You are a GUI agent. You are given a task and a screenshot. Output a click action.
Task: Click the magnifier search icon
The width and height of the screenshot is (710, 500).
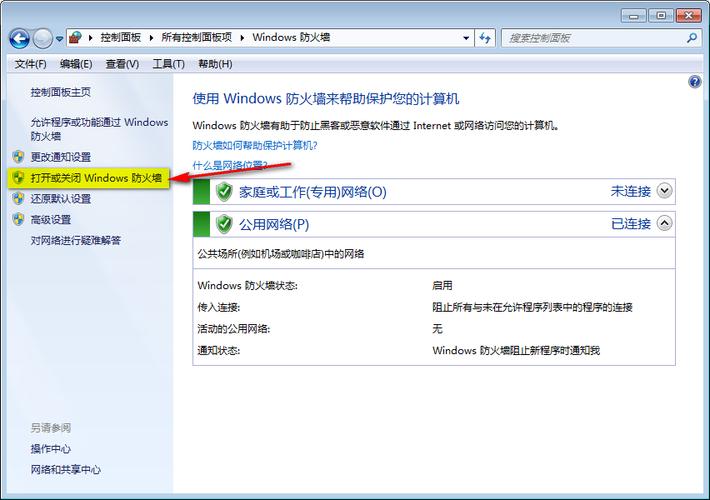tap(691, 38)
